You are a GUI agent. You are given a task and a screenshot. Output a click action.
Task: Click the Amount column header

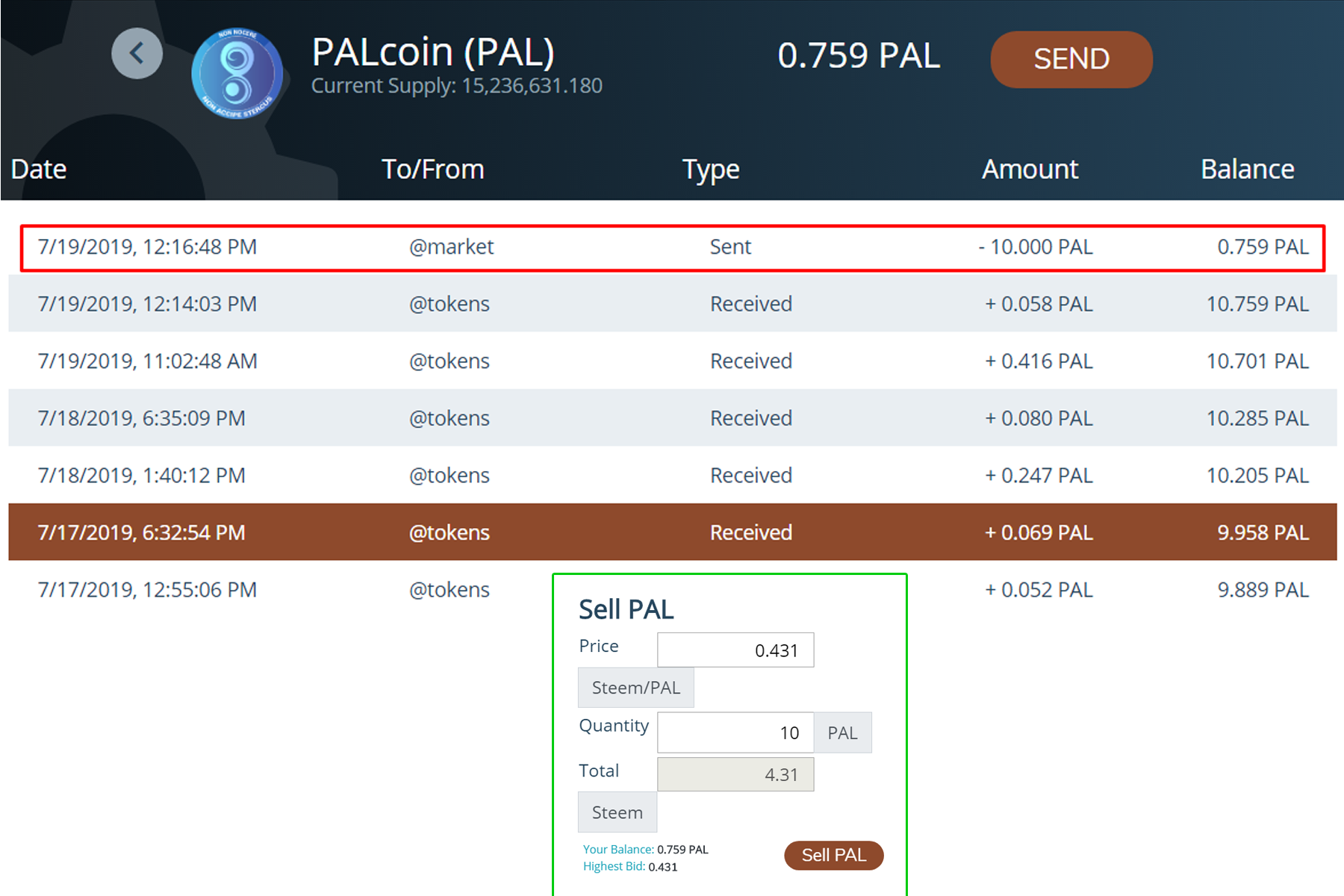tap(1029, 169)
